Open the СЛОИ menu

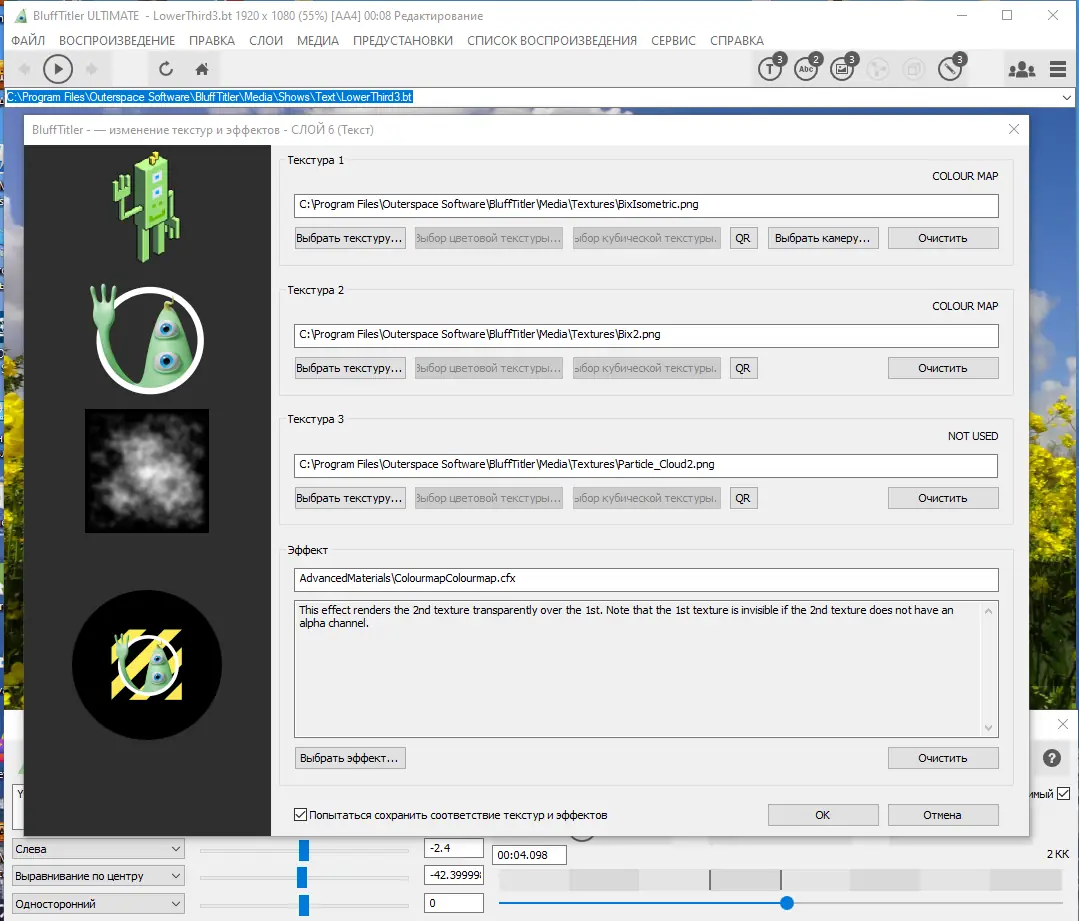[266, 41]
